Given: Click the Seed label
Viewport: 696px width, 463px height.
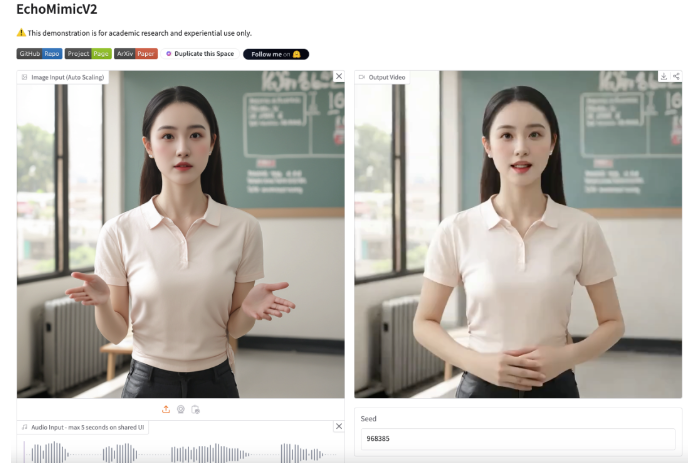Looking at the screenshot, I should pos(368,419).
